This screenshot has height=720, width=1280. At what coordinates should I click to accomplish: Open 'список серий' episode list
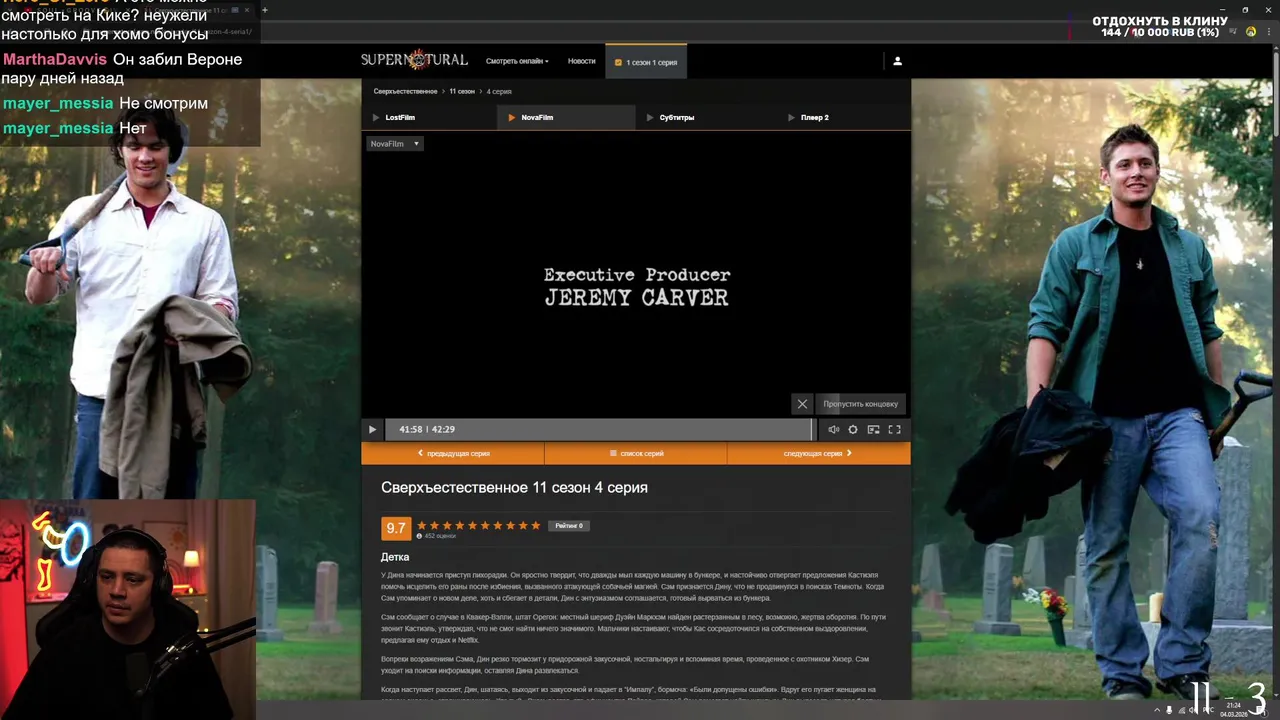click(x=636, y=453)
